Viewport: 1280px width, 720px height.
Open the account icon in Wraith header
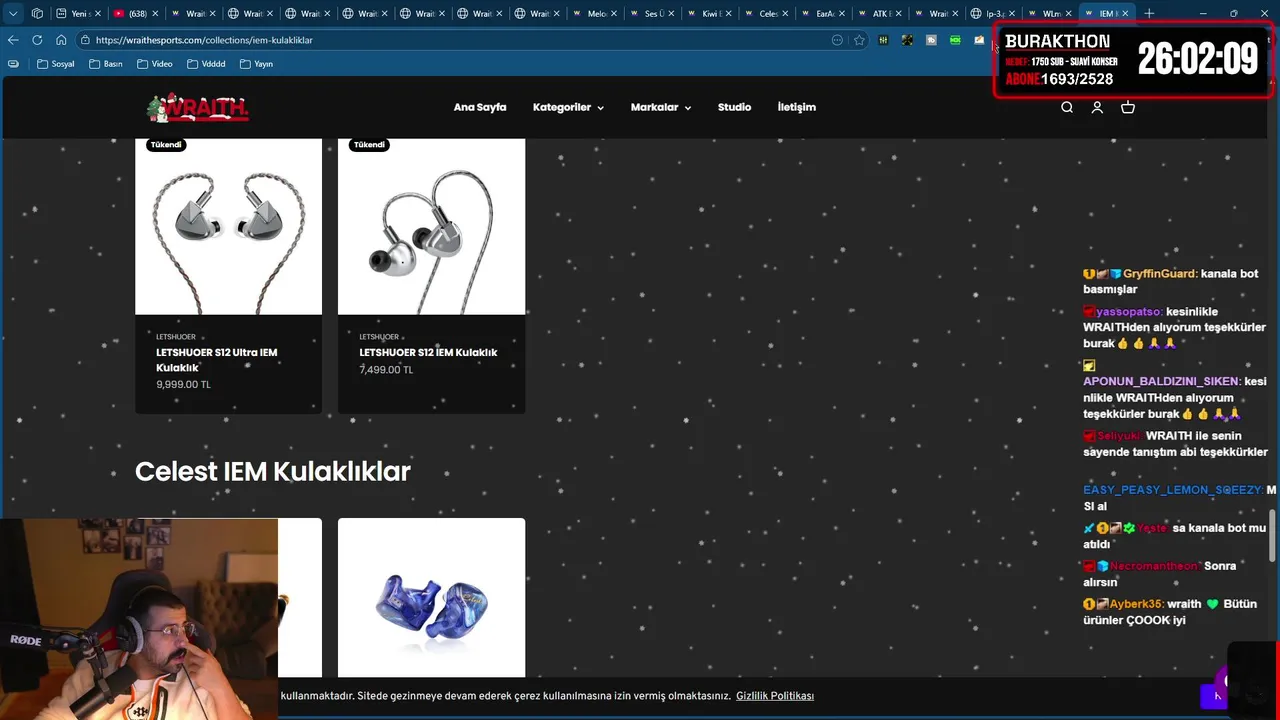[1097, 107]
